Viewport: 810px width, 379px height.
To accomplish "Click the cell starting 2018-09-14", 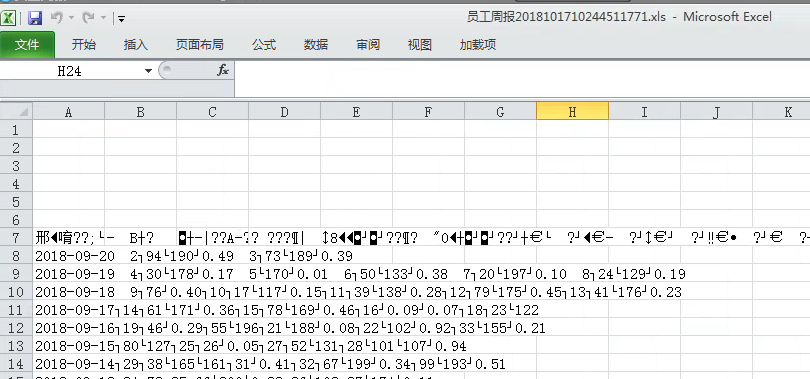I will click(69, 364).
